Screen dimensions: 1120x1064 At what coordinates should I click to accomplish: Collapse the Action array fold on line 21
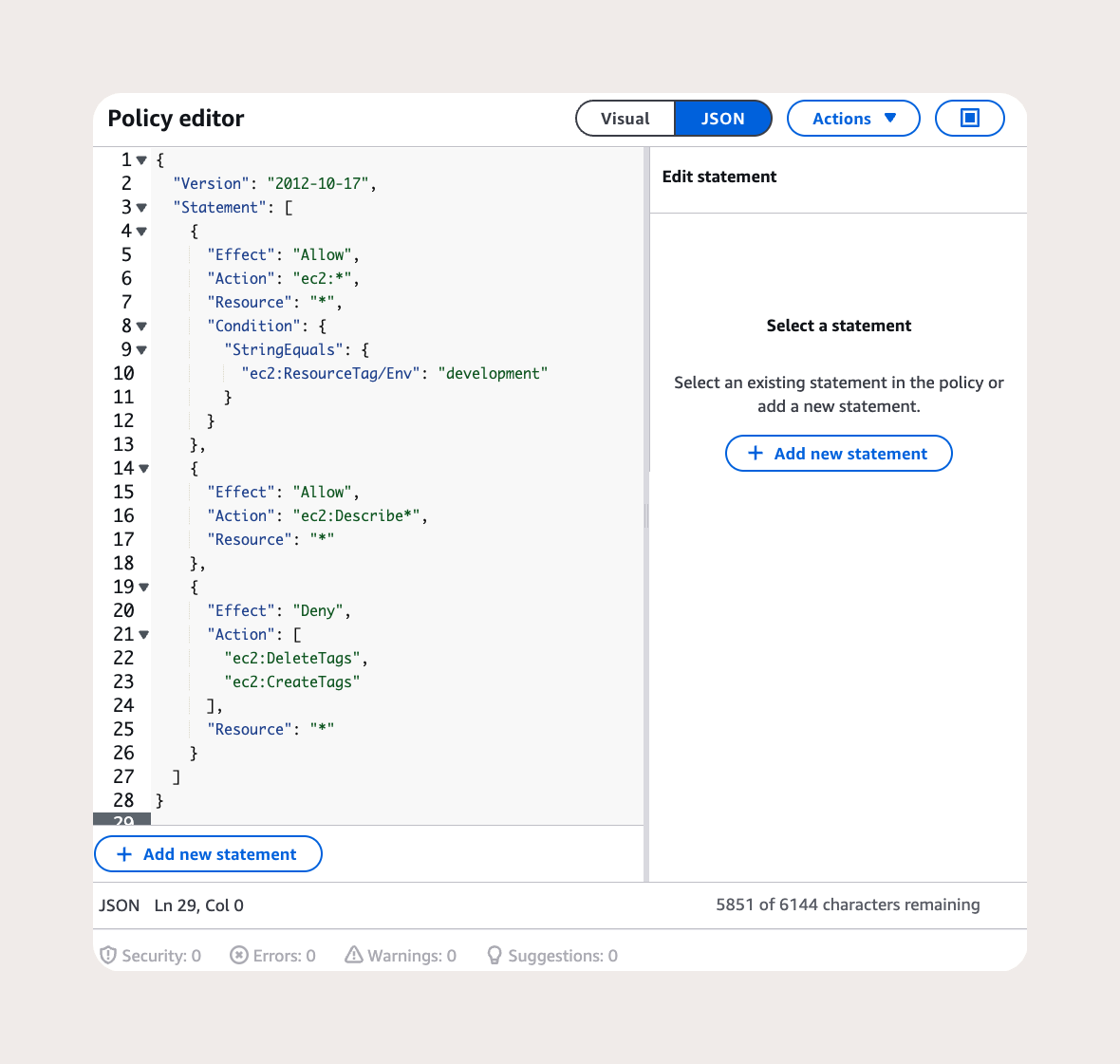[x=143, y=635]
